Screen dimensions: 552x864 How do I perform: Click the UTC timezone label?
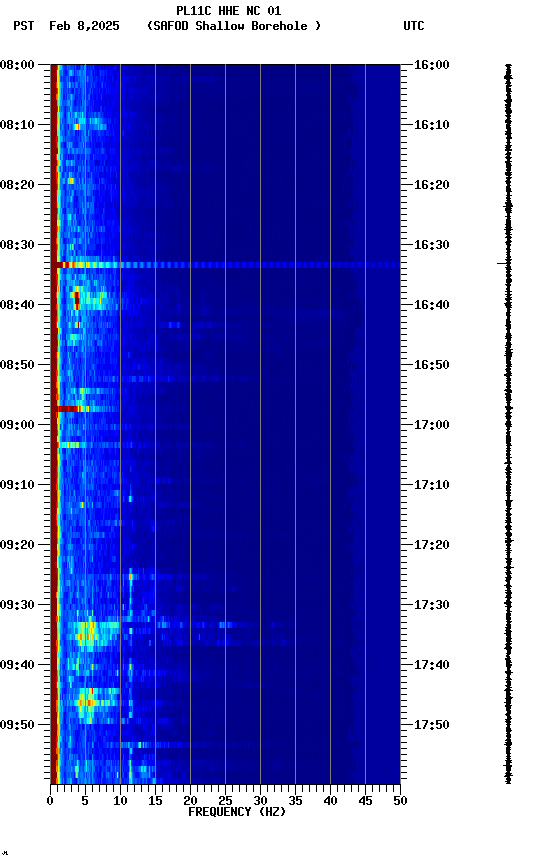coord(414,26)
